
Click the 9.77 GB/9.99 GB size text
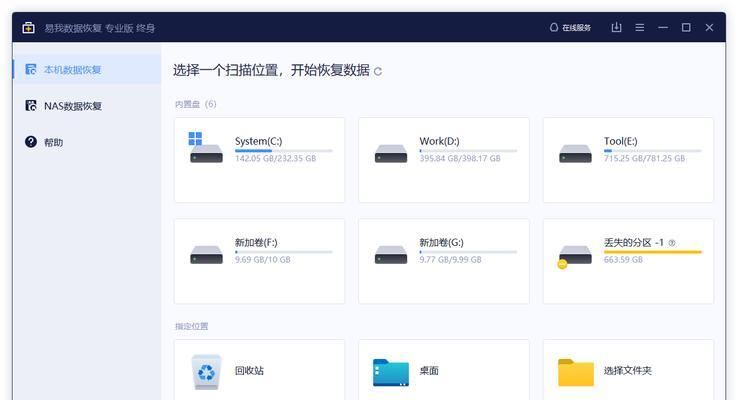pos(450,260)
